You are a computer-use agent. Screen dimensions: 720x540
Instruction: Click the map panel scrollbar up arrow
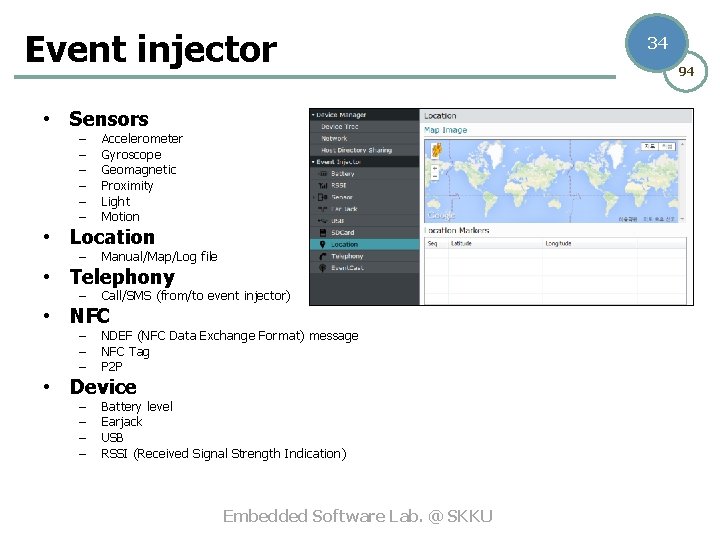tap(682, 145)
